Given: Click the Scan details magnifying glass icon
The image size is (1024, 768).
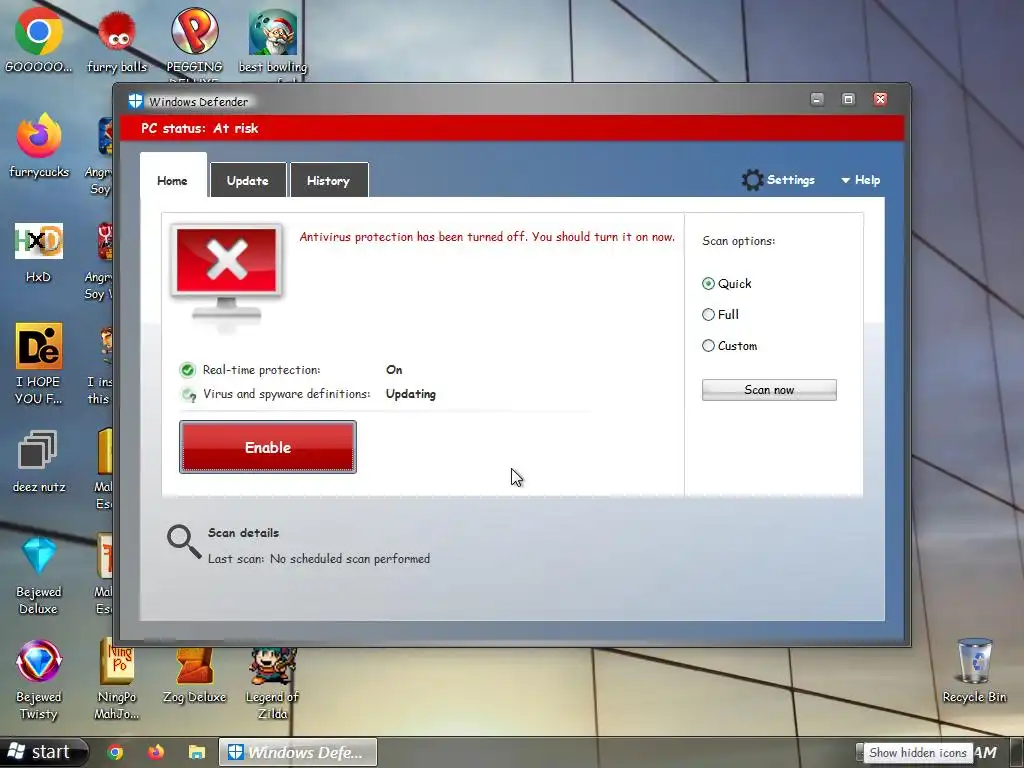Looking at the screenshot, I should (x=184, y=542).
